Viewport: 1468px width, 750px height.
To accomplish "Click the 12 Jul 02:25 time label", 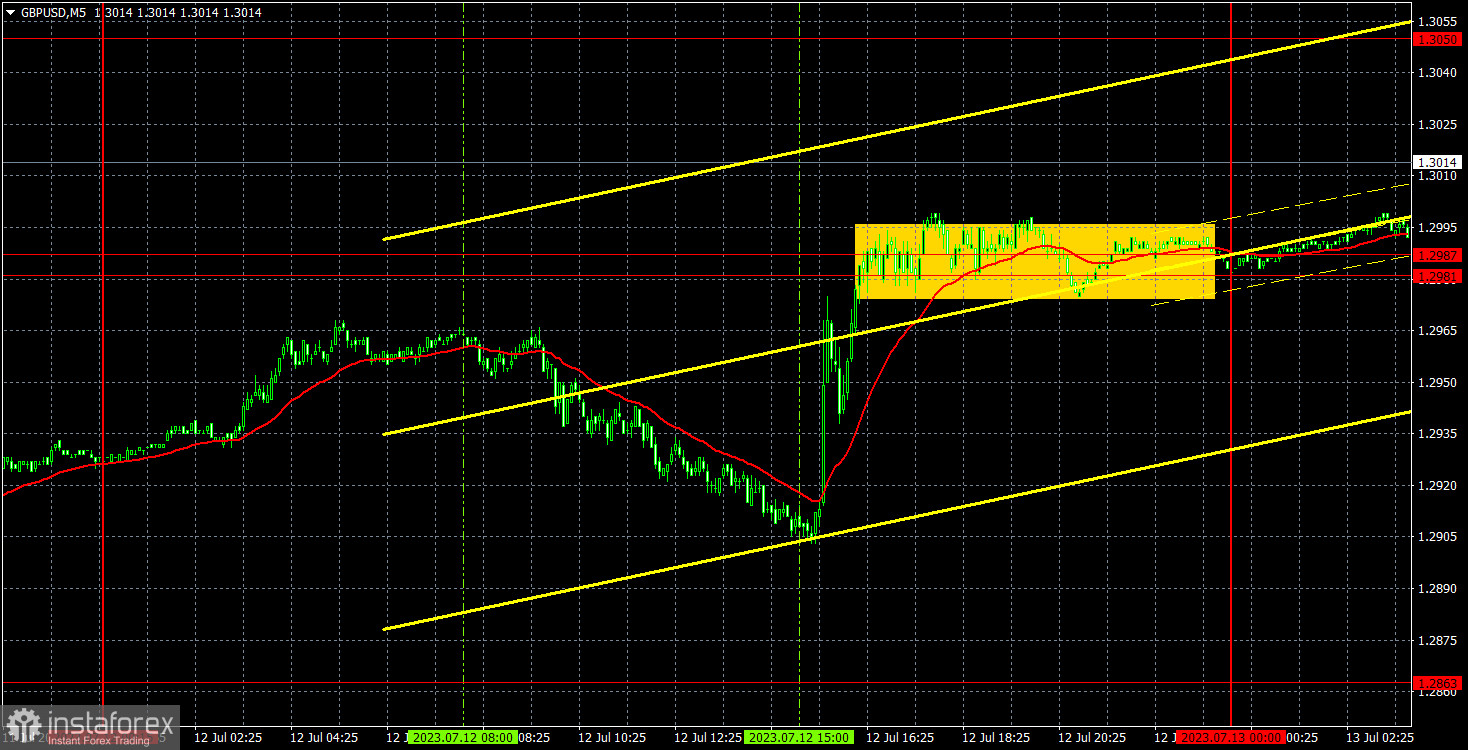I will pos(228,737).
